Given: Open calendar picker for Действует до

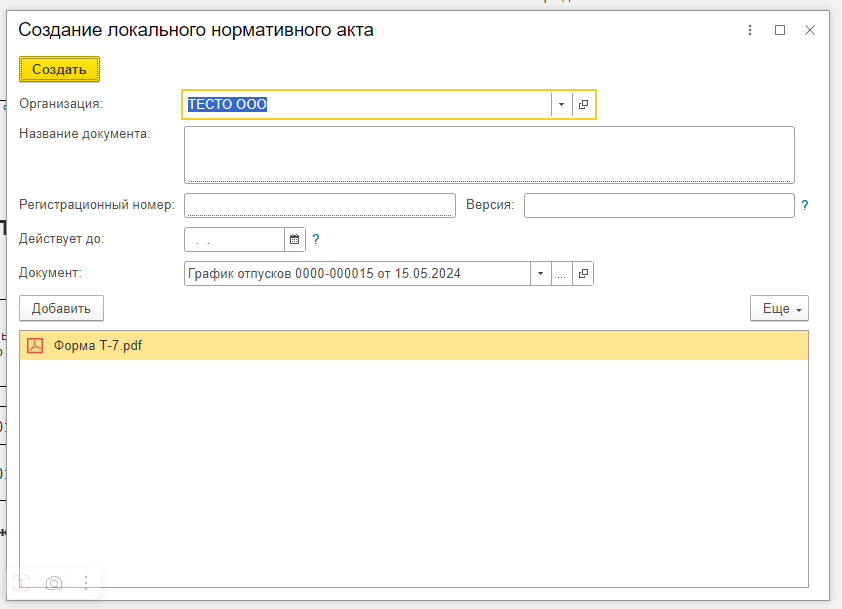Looking at the screenshot, I should coord(294,240).
